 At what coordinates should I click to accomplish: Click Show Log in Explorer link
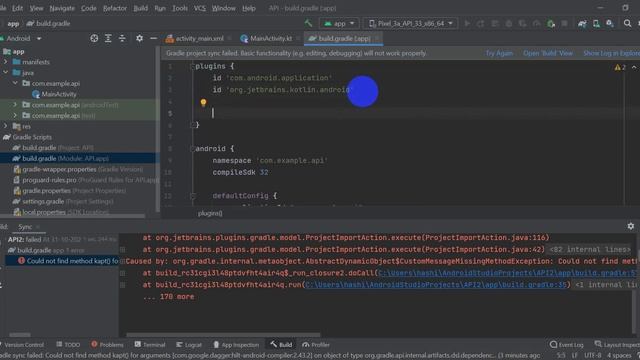pos(611,53)
